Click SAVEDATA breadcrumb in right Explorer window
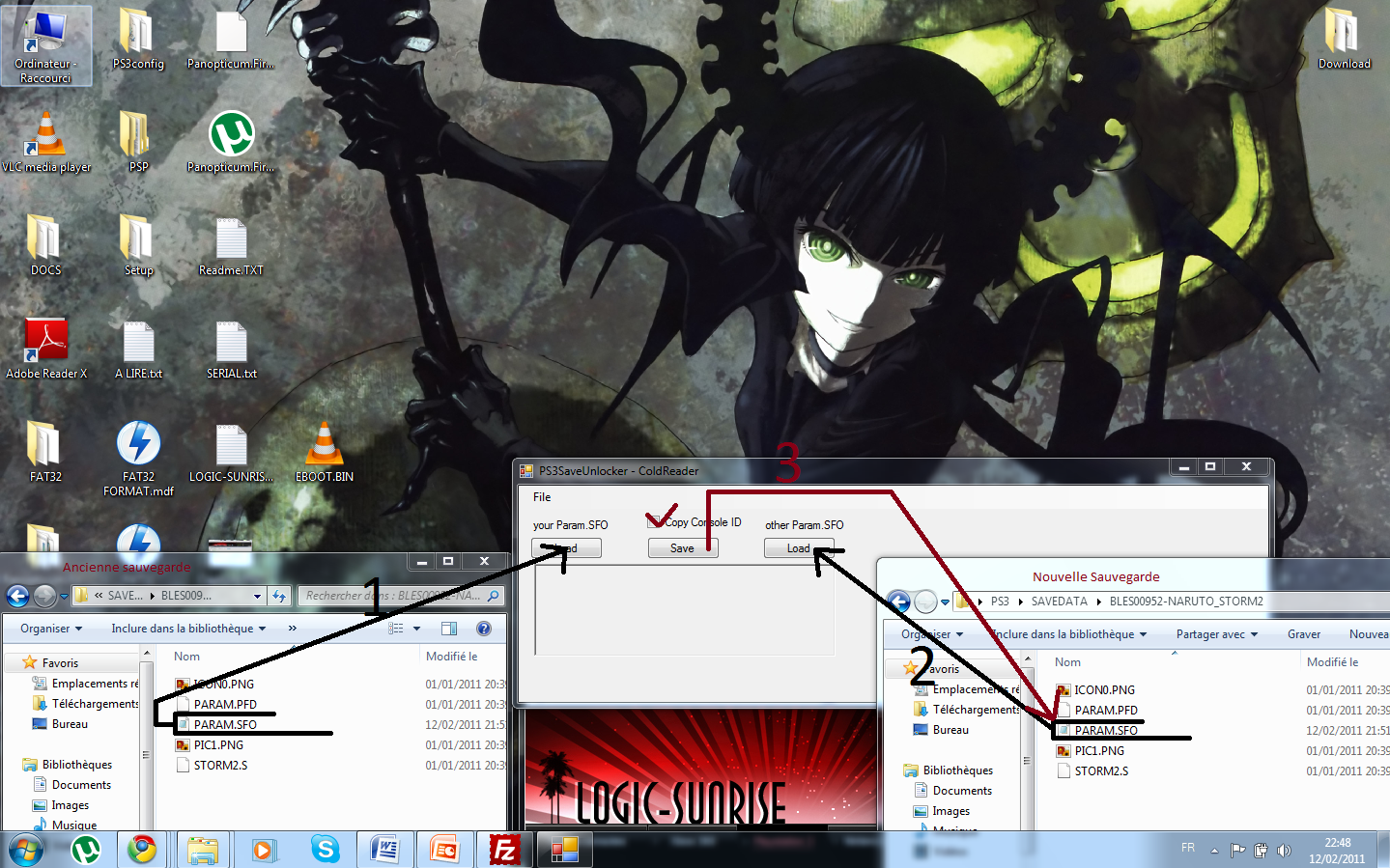This screenshot has height=868, width=1390. [x=1059, y=602]
